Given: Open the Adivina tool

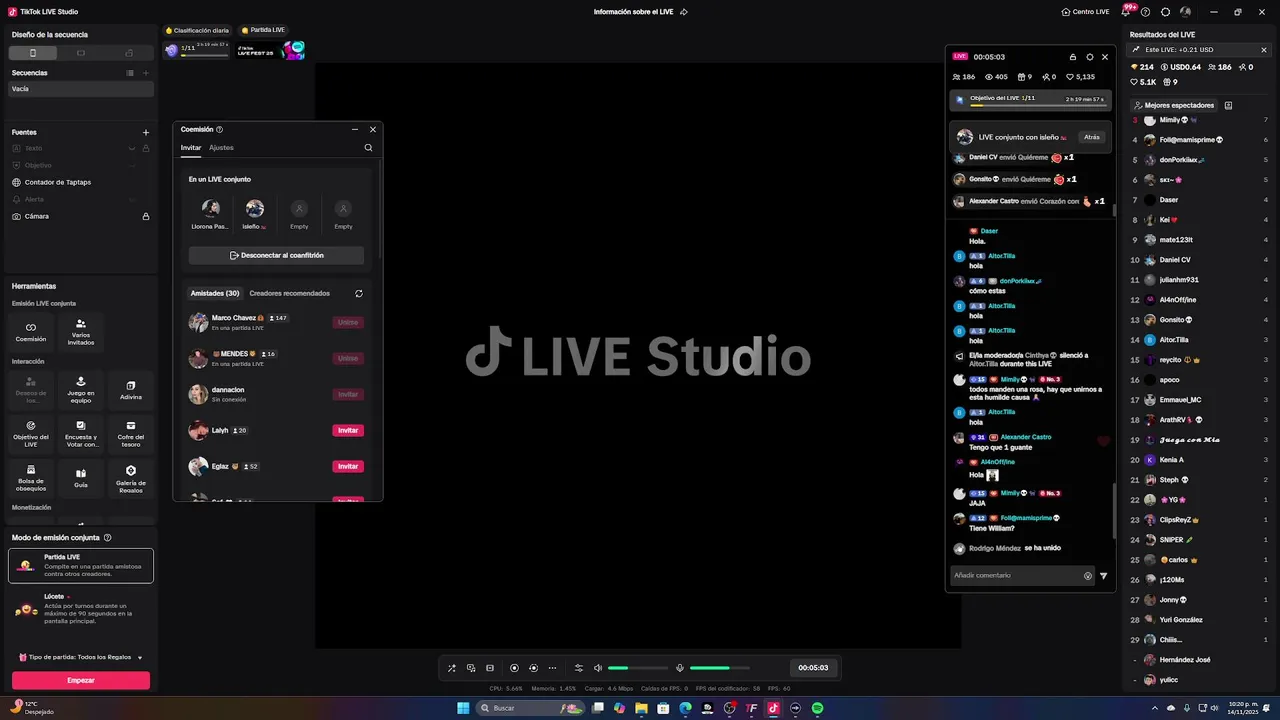Looking at the screenshot, I should pos(131,389).
